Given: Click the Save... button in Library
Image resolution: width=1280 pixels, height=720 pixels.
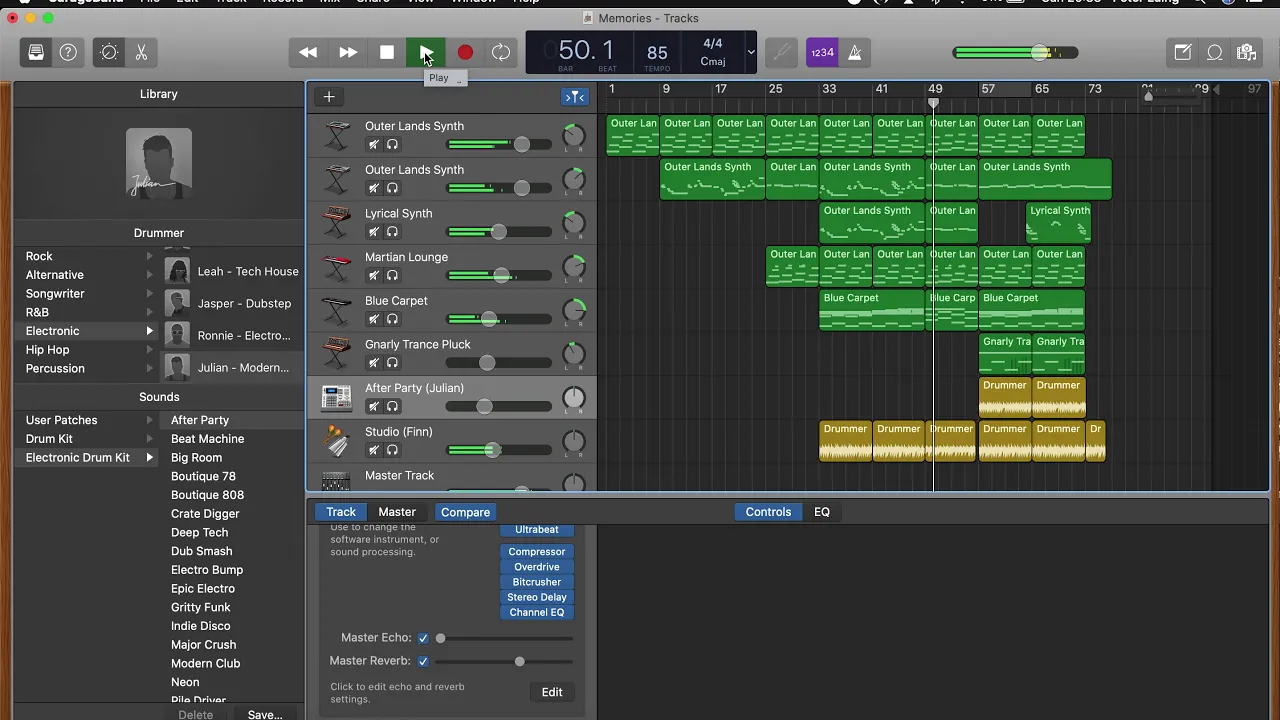Looking at the screenshot, I should (265, 715).
